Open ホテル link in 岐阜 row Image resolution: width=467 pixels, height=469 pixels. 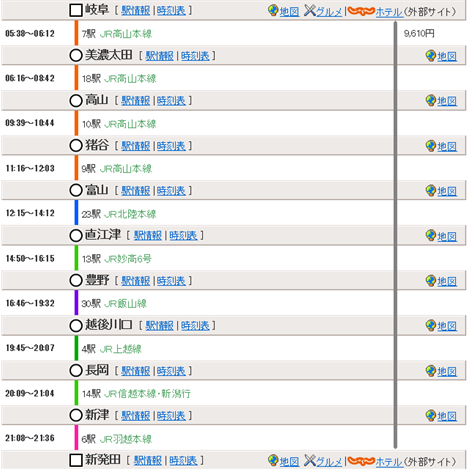click(x=389, y=12)
